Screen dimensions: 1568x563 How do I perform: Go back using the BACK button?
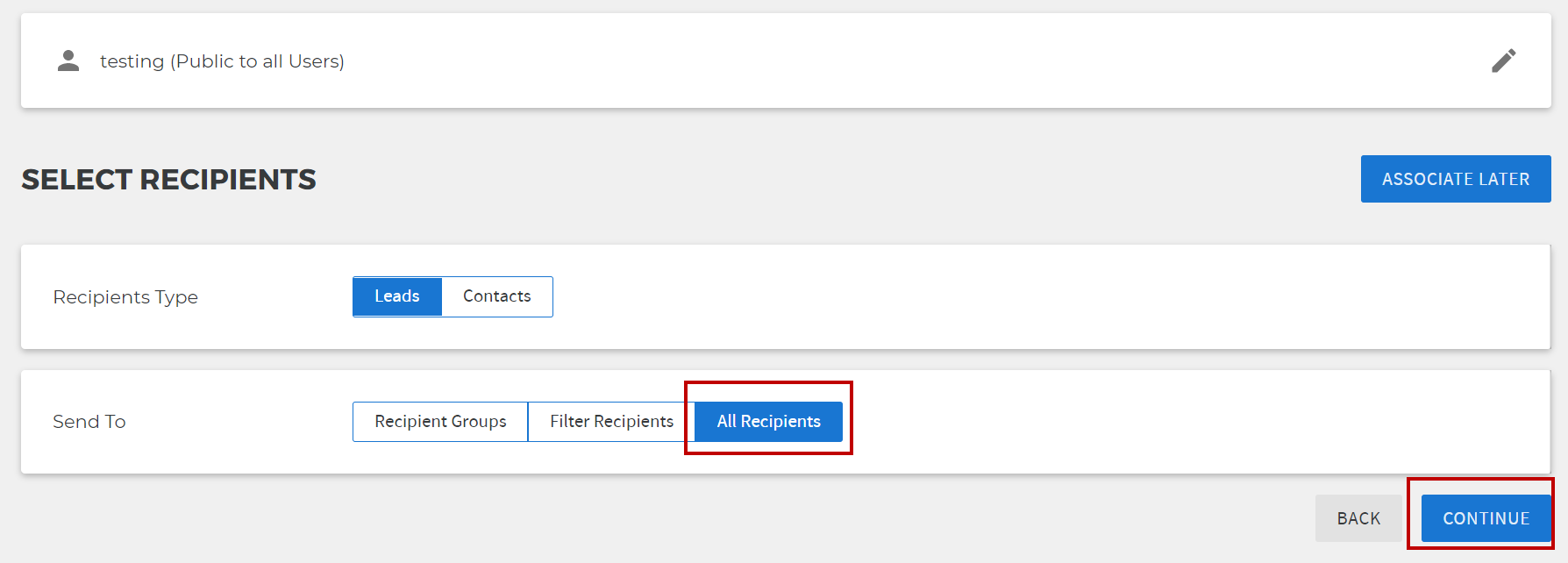coord(1358,518)
